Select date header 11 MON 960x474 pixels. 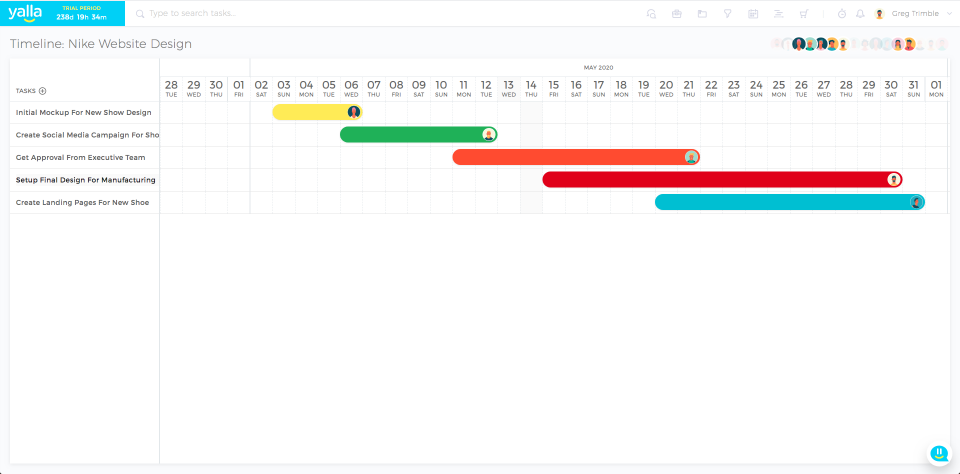tap(463, 88)
